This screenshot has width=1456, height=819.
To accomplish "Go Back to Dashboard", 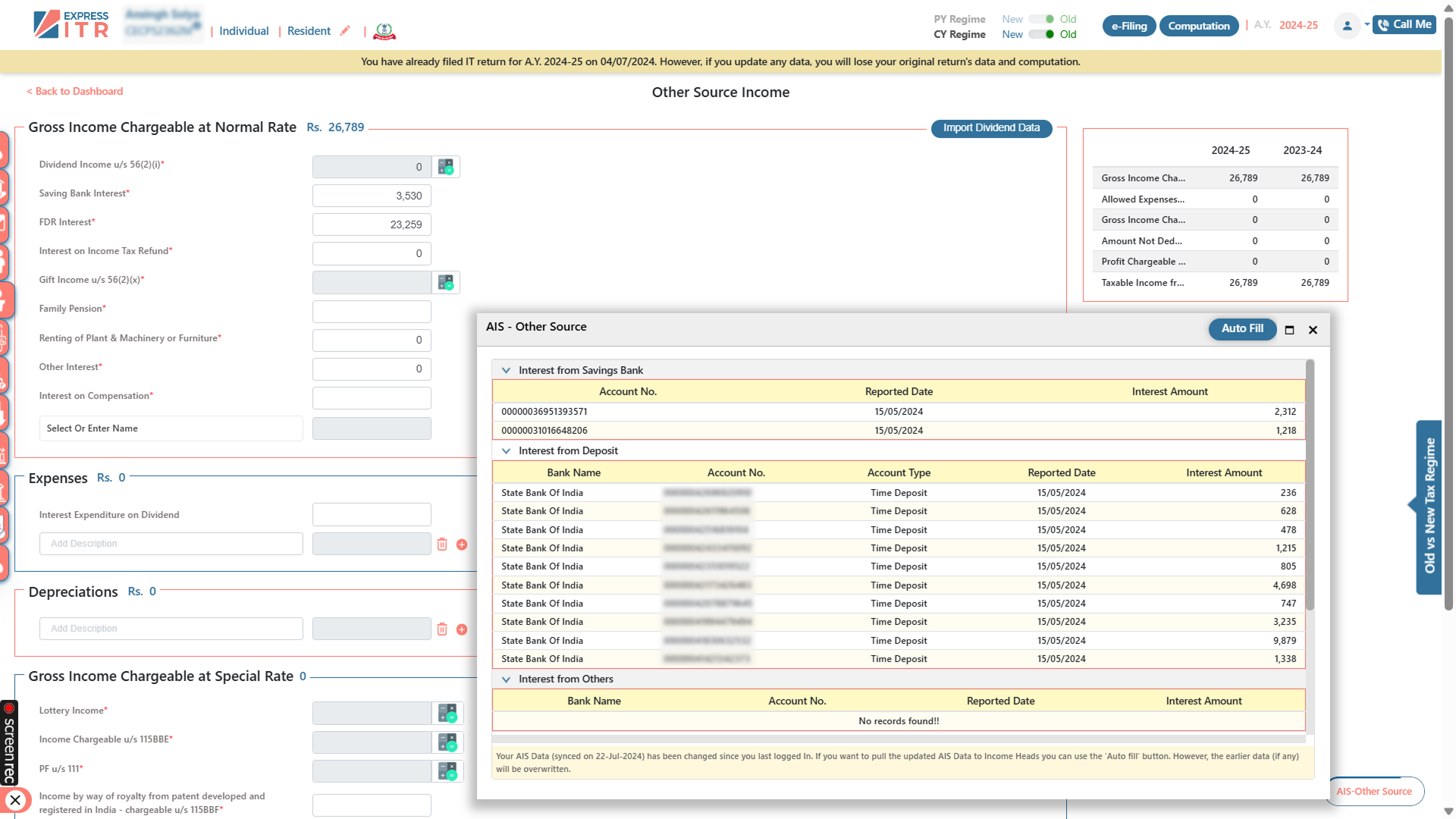I will tap(74, 91).
